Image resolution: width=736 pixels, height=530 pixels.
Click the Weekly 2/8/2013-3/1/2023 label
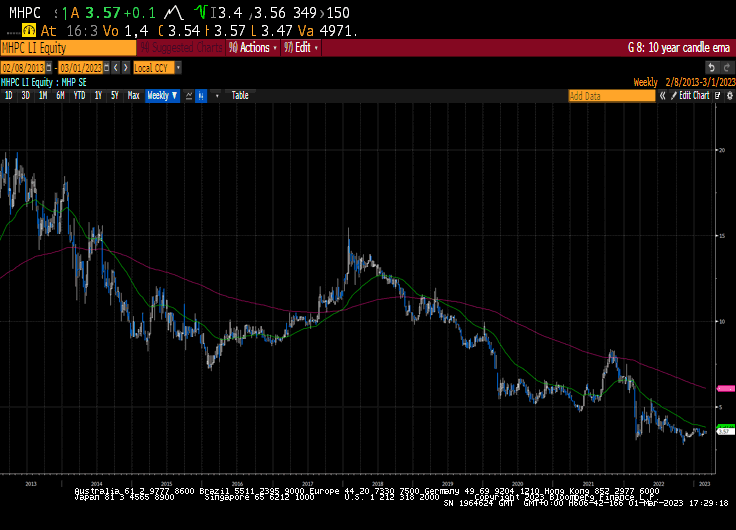tap(684, 83)
